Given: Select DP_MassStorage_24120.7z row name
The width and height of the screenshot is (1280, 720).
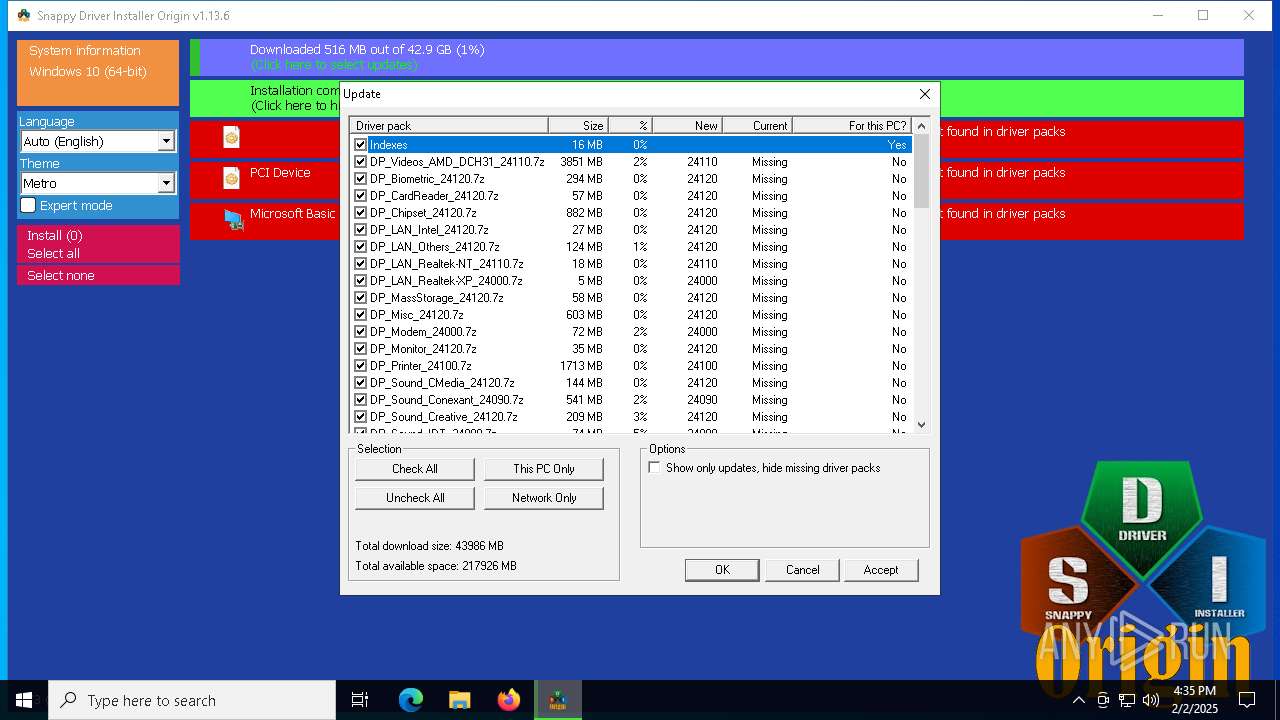Looking at the screenshot, I should click(x=437, y=298).
